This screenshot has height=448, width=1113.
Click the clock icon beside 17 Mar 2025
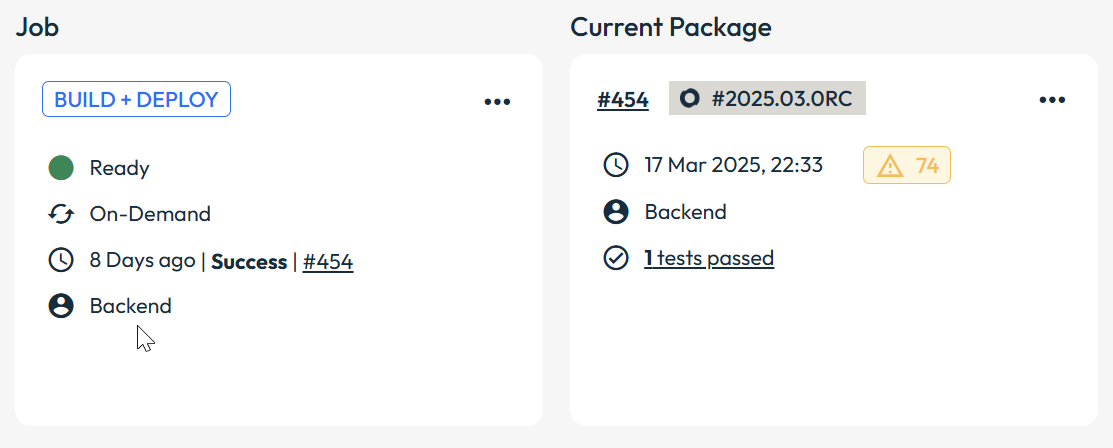[616, 165]
